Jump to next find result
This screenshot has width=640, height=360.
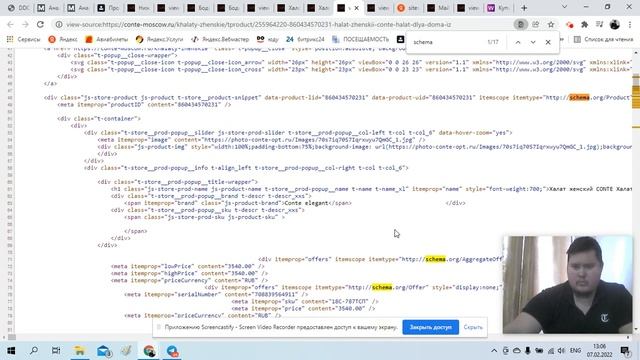coord(533,42)
